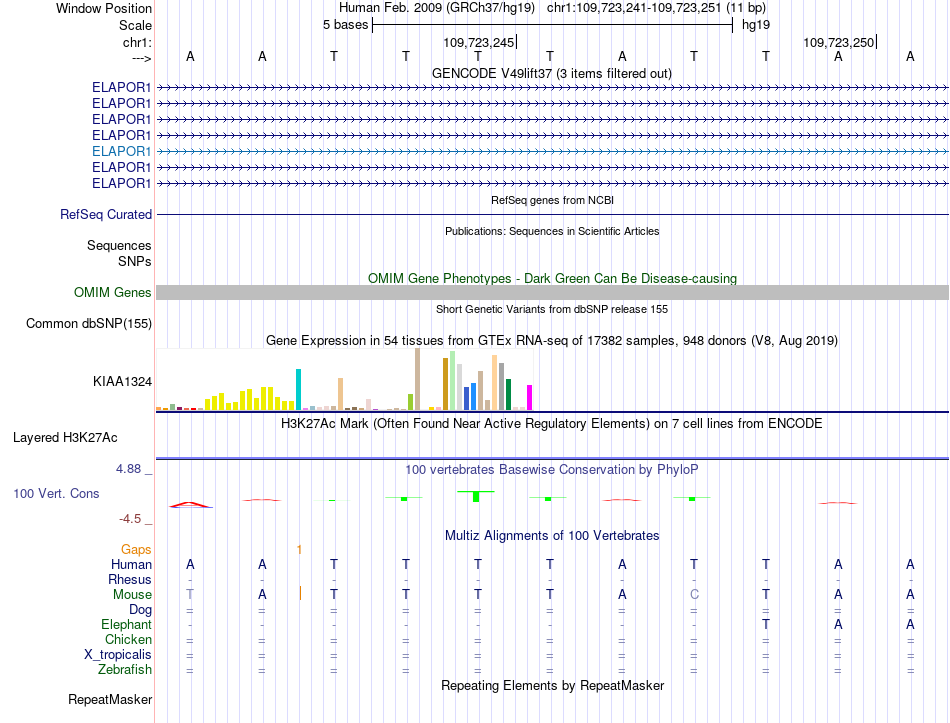Click the tall tan GTEx expression bar

tap(417, 379)
